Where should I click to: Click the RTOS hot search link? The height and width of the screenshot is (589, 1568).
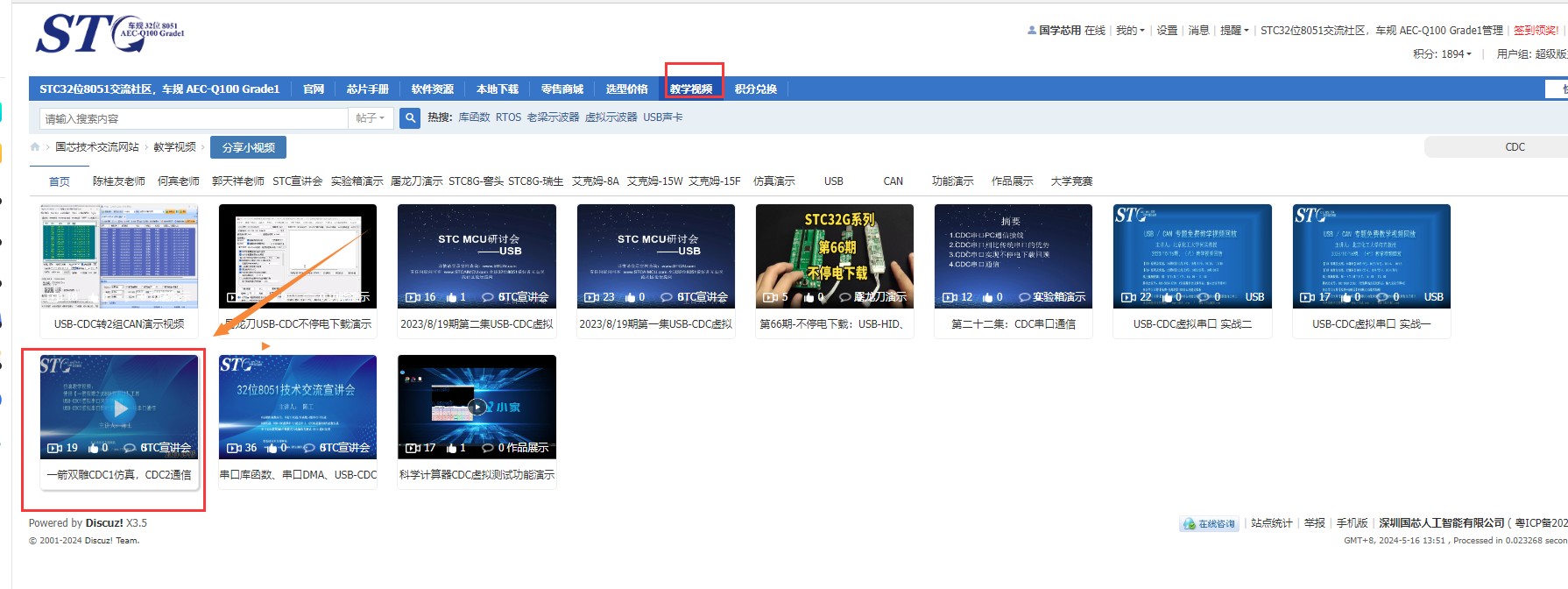pyautogui.click(x=508, y=117)
